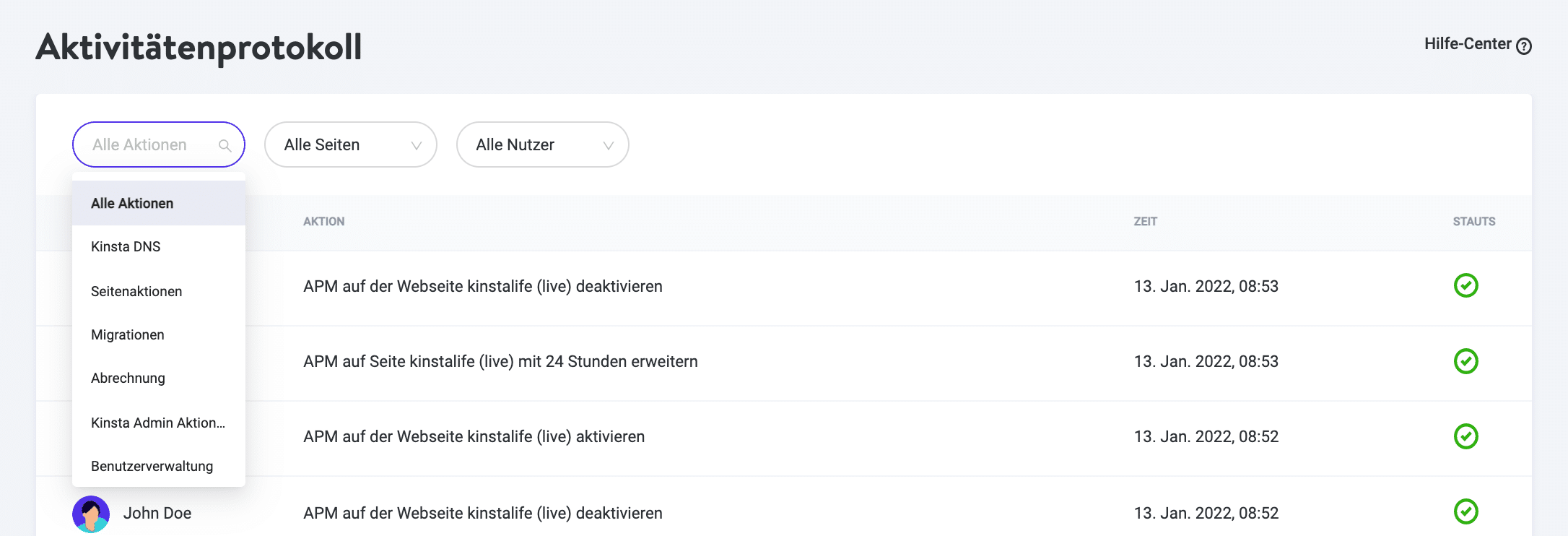Choose Kinsta DNS filter option
Viewport: 1568px width, 536px height.
click(x=126, y=247)
